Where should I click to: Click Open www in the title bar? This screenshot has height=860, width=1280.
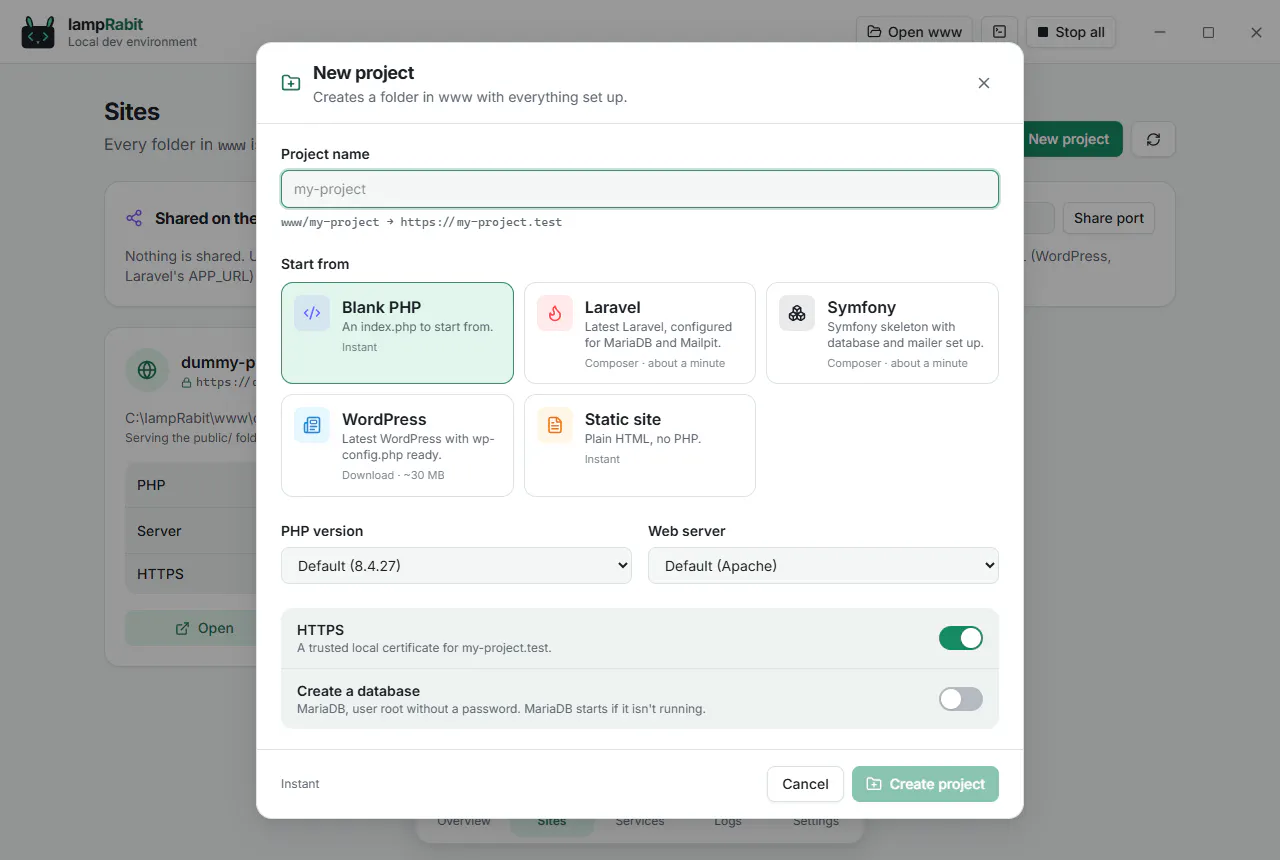[914, 32]
